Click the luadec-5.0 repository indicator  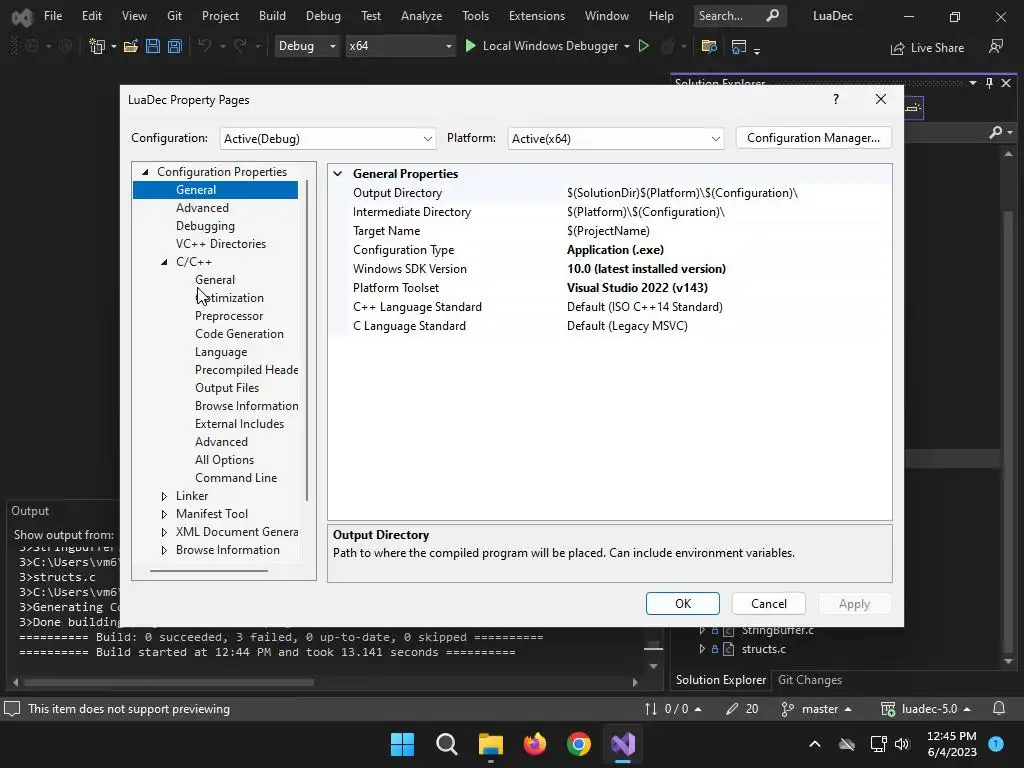click(925, 709)
